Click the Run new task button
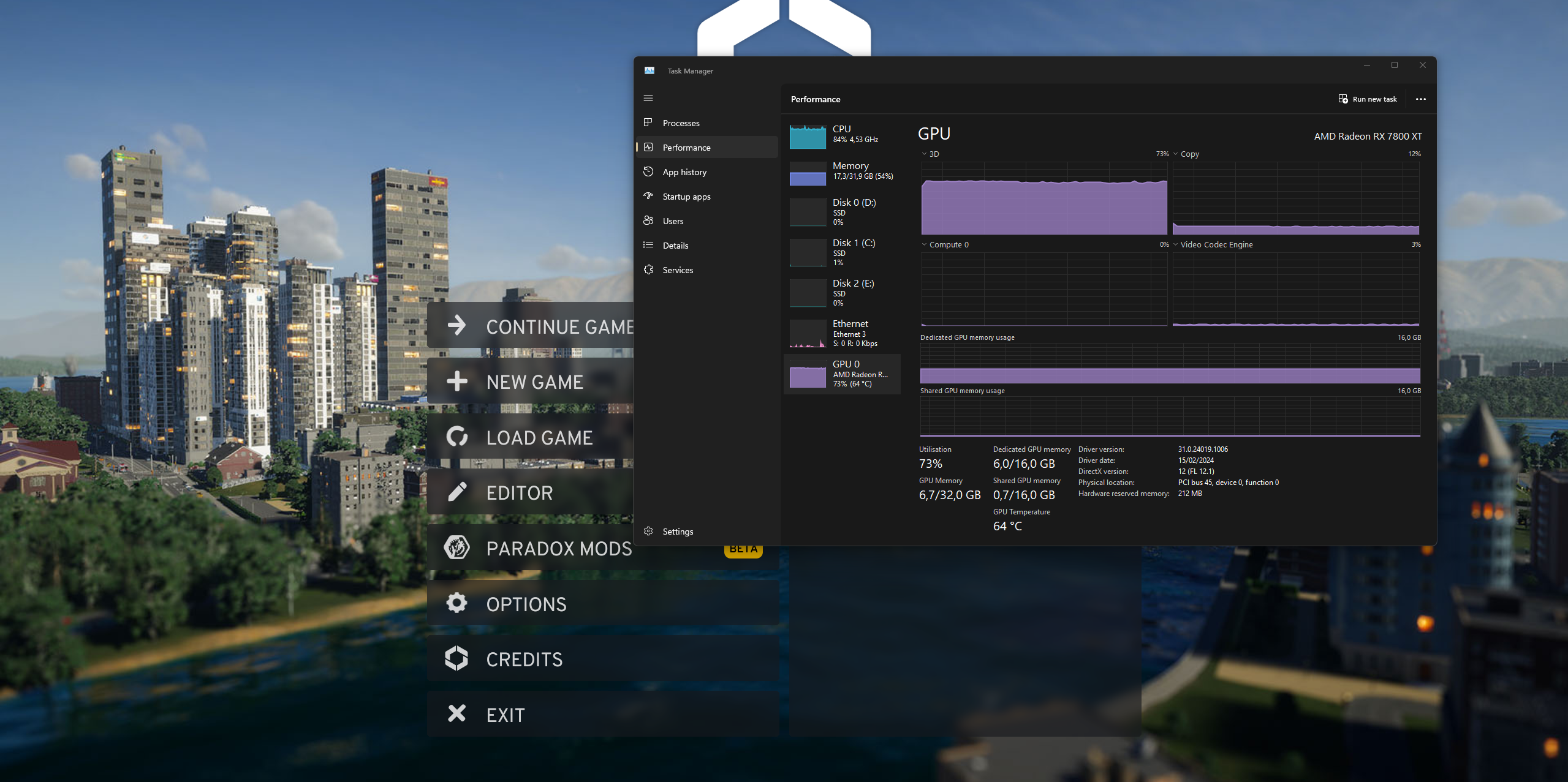 coord(1368,99)
